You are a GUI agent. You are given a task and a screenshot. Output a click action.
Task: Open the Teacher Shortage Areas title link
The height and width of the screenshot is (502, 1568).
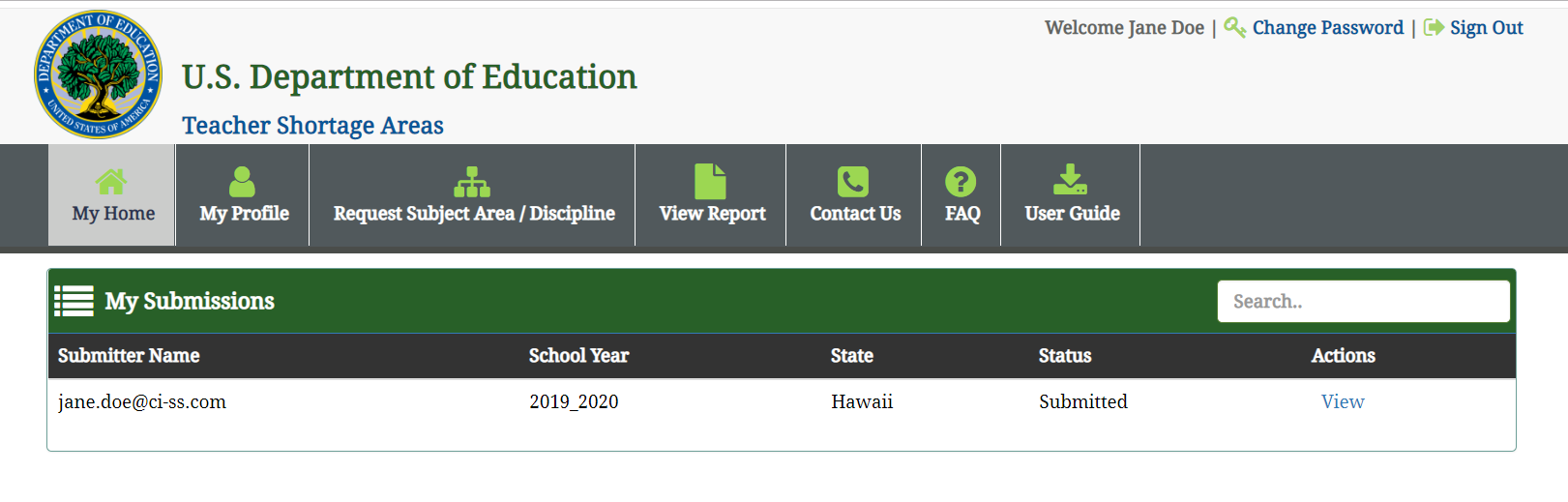(312, 126)
